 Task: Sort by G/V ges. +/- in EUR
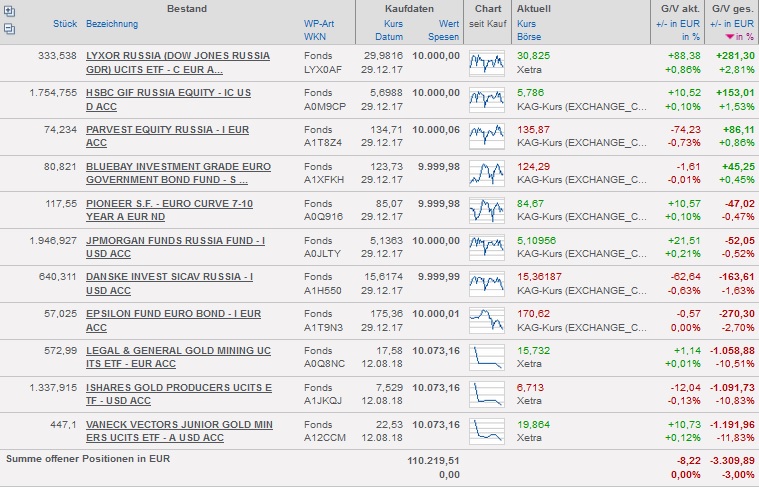click(732, 24)
